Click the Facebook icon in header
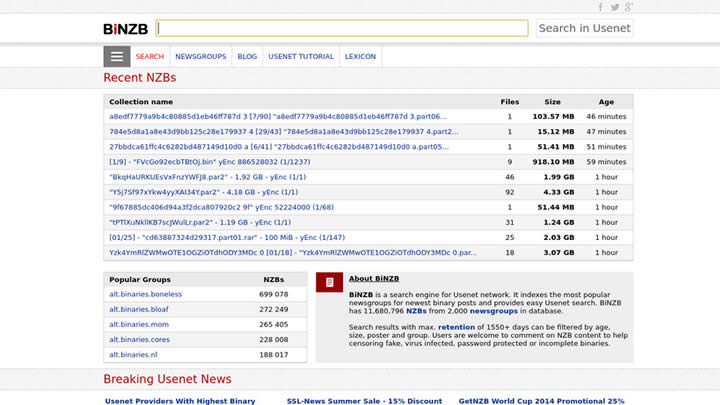Image resolution: width=720 pixels, height=405 pixels. tap(601, 7)
